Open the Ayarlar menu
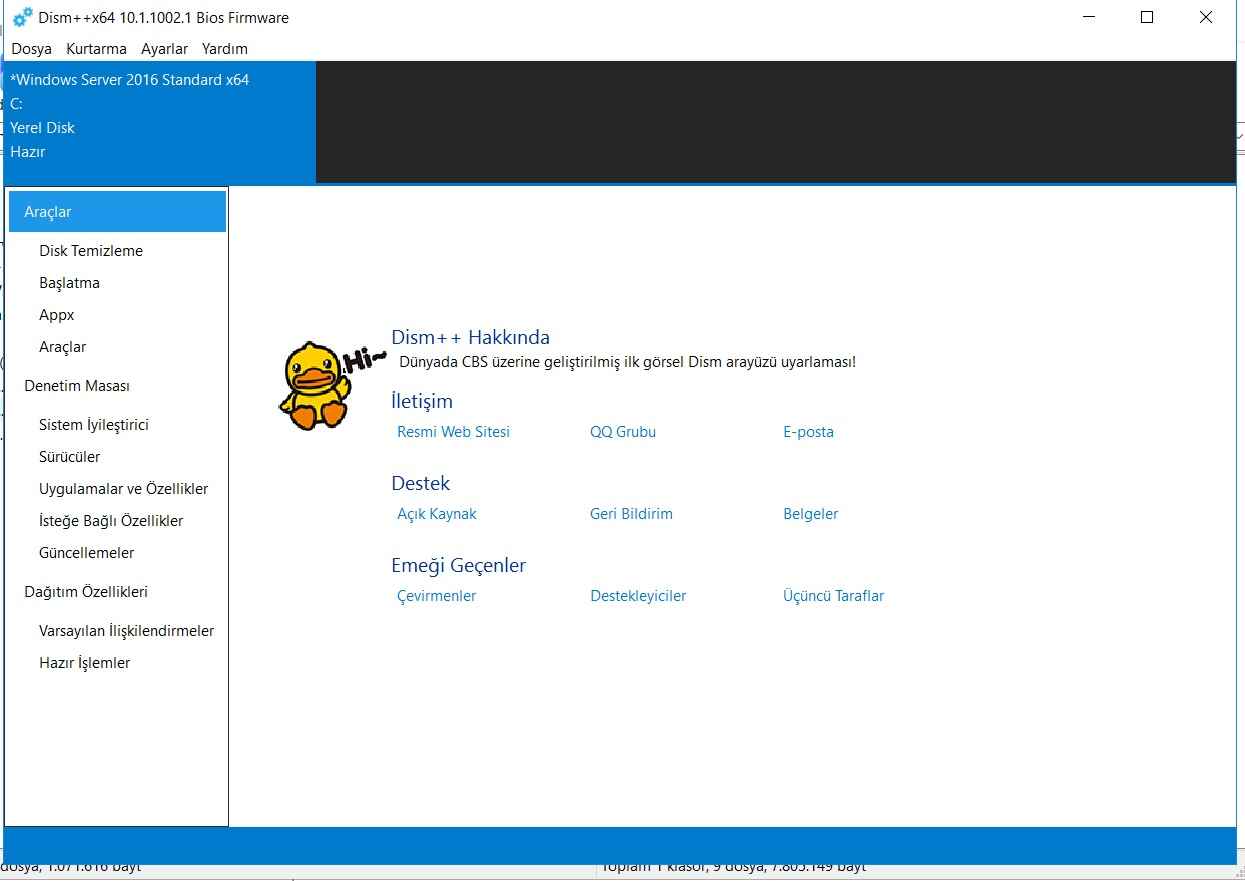The width and height of the screenshot is (1245, 881). point(164,49)
